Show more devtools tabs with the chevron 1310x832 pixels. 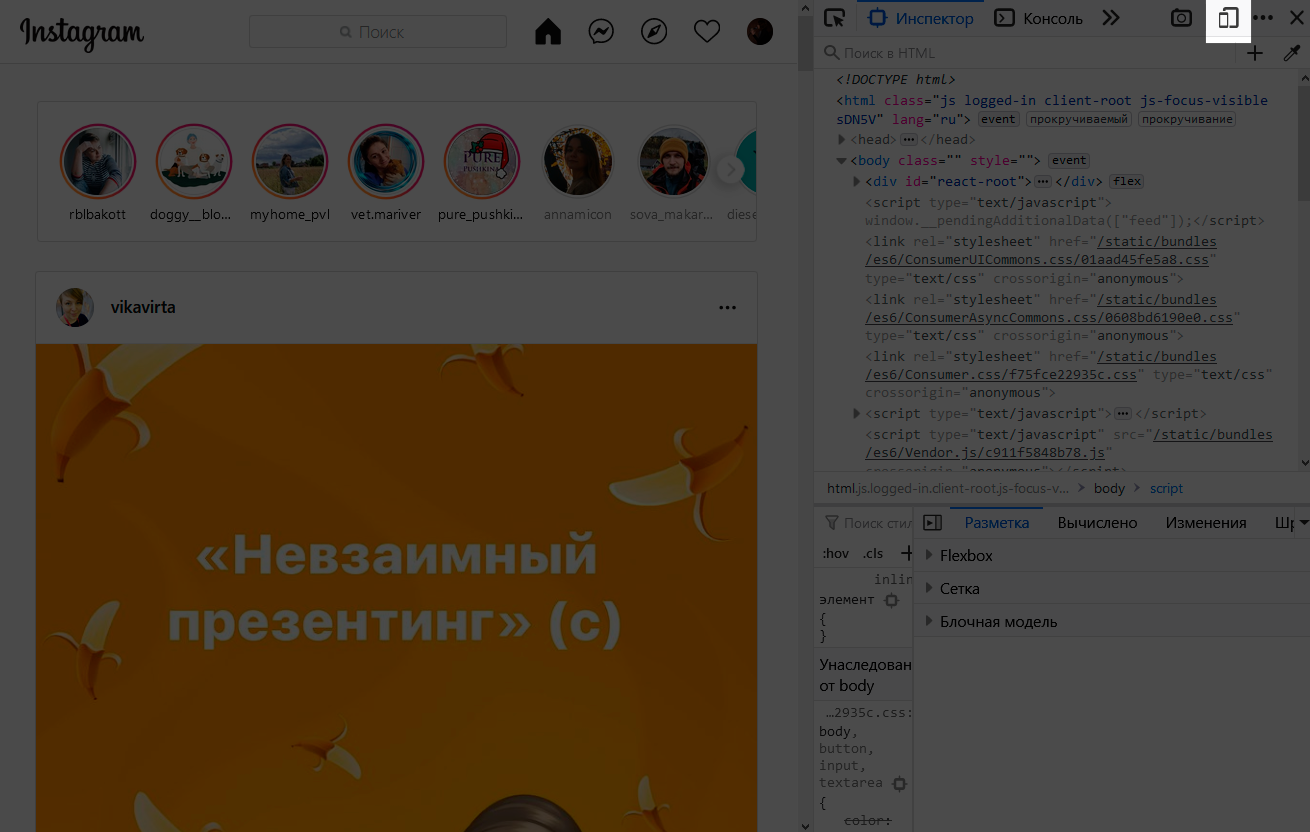(1110, 18)
